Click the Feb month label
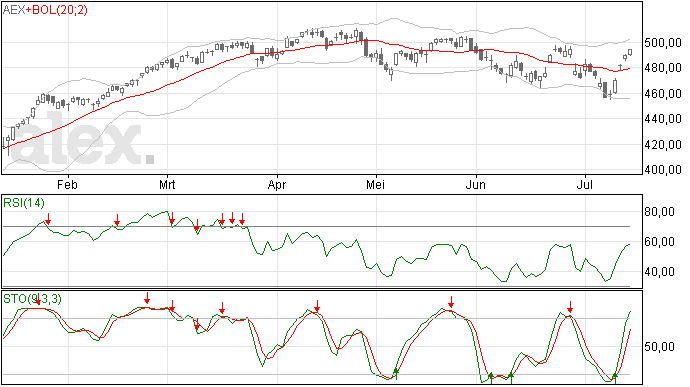The image size is (690, 387). click(67, 184)
